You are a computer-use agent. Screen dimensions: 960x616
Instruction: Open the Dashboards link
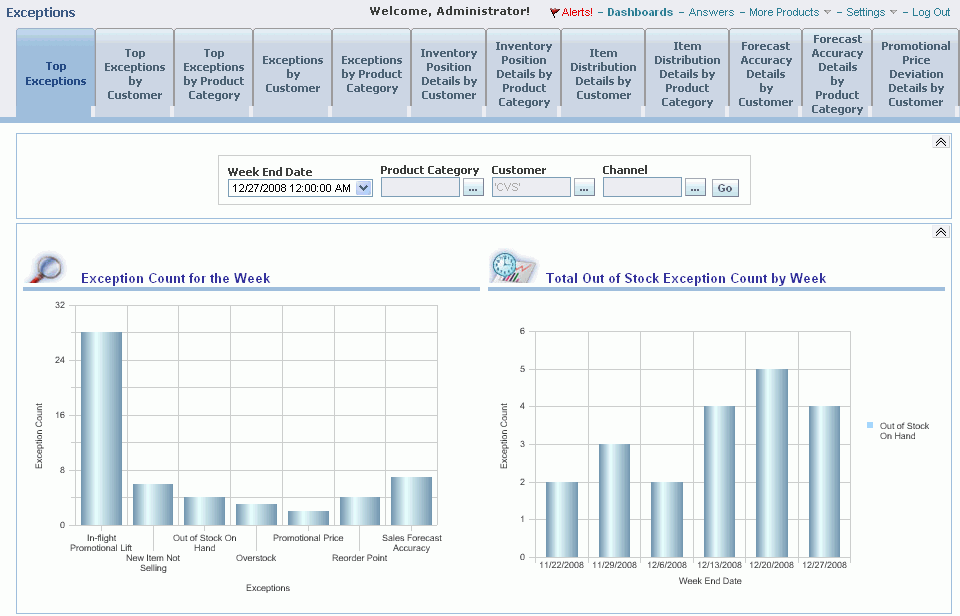(640, 12)
